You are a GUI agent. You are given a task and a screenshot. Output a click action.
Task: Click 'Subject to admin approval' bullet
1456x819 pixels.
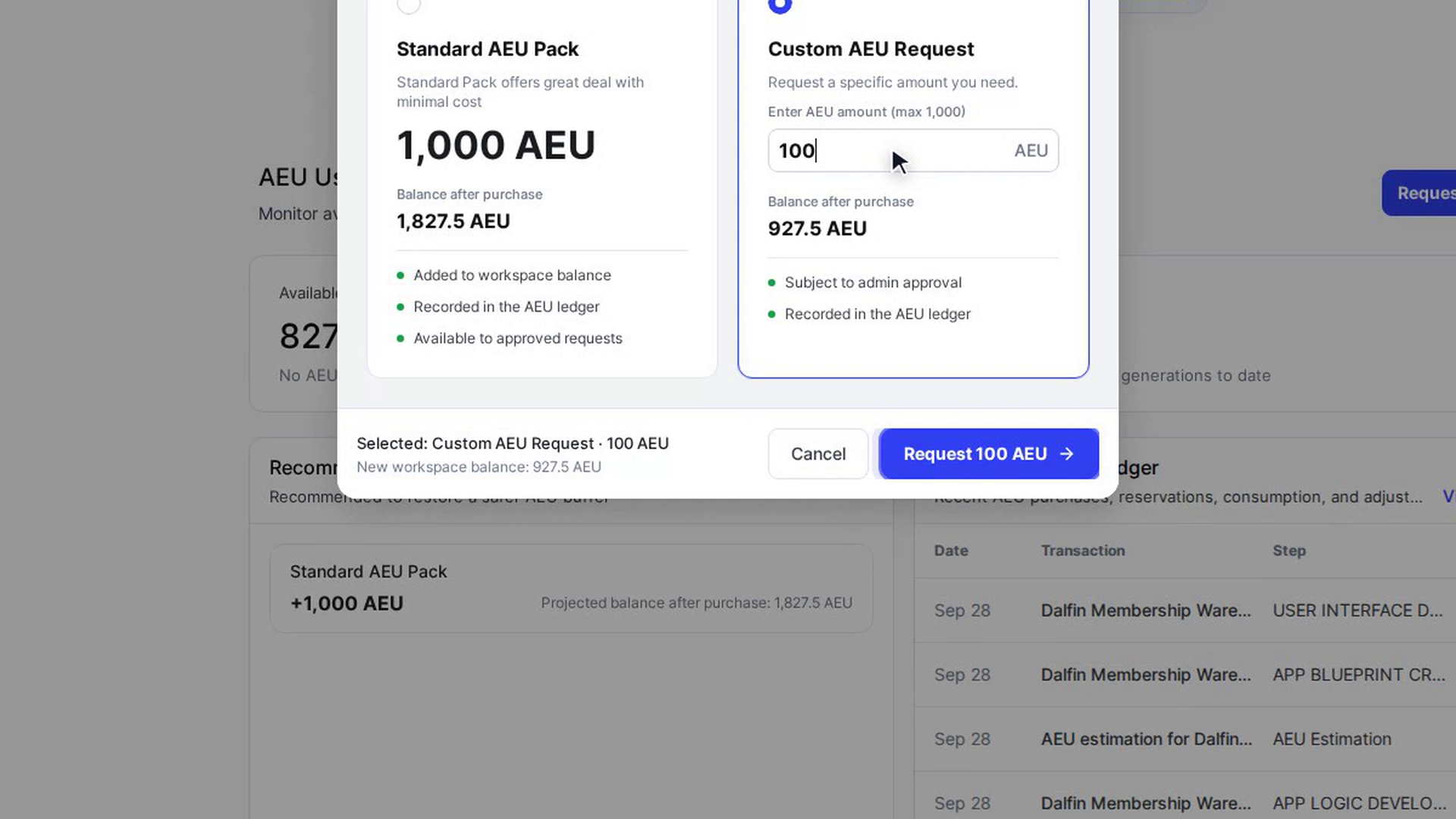pos(873,283)
